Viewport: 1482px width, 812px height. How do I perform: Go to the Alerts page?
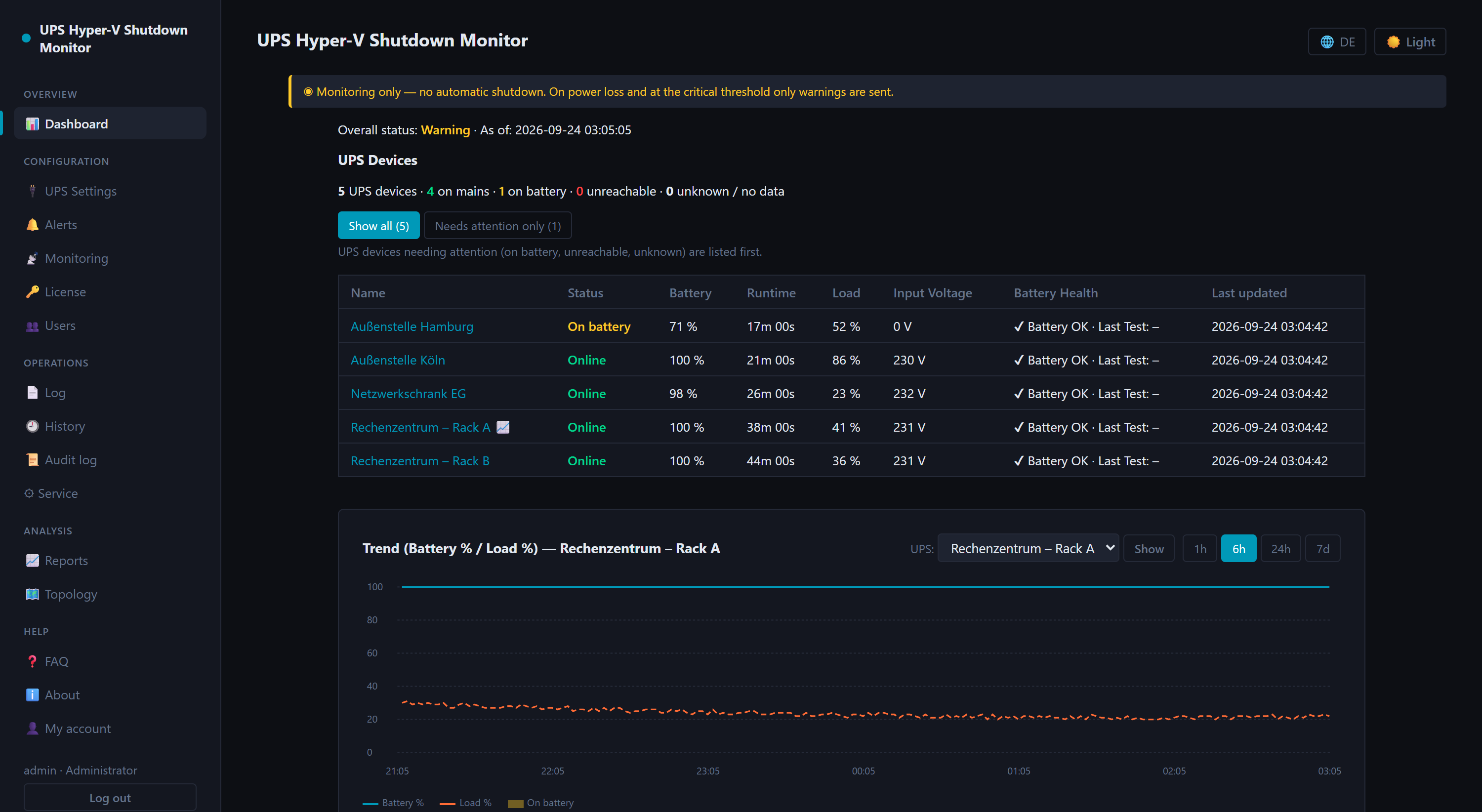click(x=110, y=225)
